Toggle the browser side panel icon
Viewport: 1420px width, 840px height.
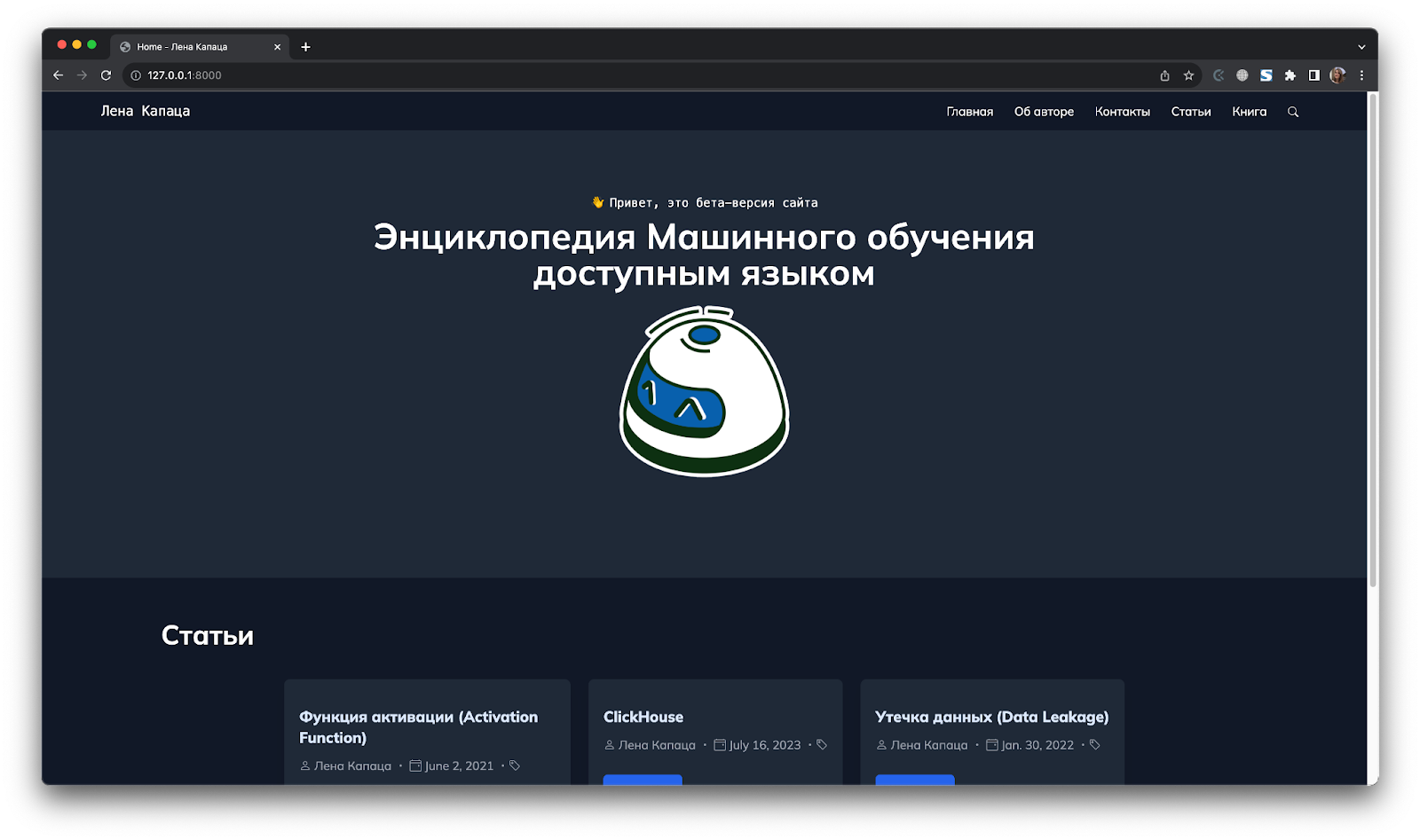(x=1314, y=75)
